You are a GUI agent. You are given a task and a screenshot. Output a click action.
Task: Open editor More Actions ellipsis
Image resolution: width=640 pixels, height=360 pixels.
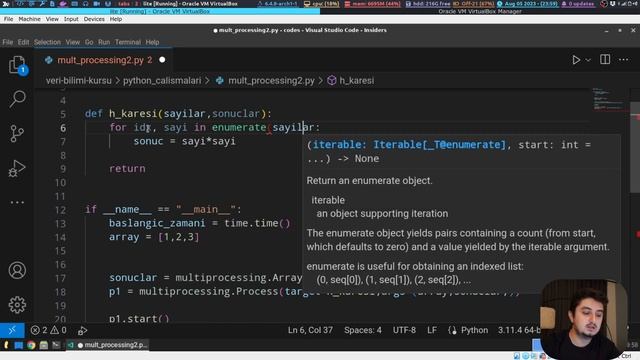pyautogui.click(x=624, y=60)
